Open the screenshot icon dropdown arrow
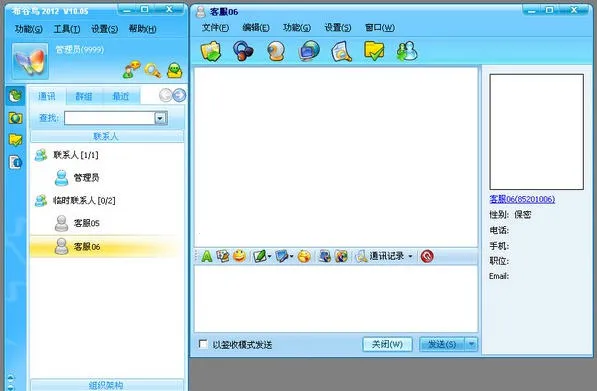 click(291, 256)
